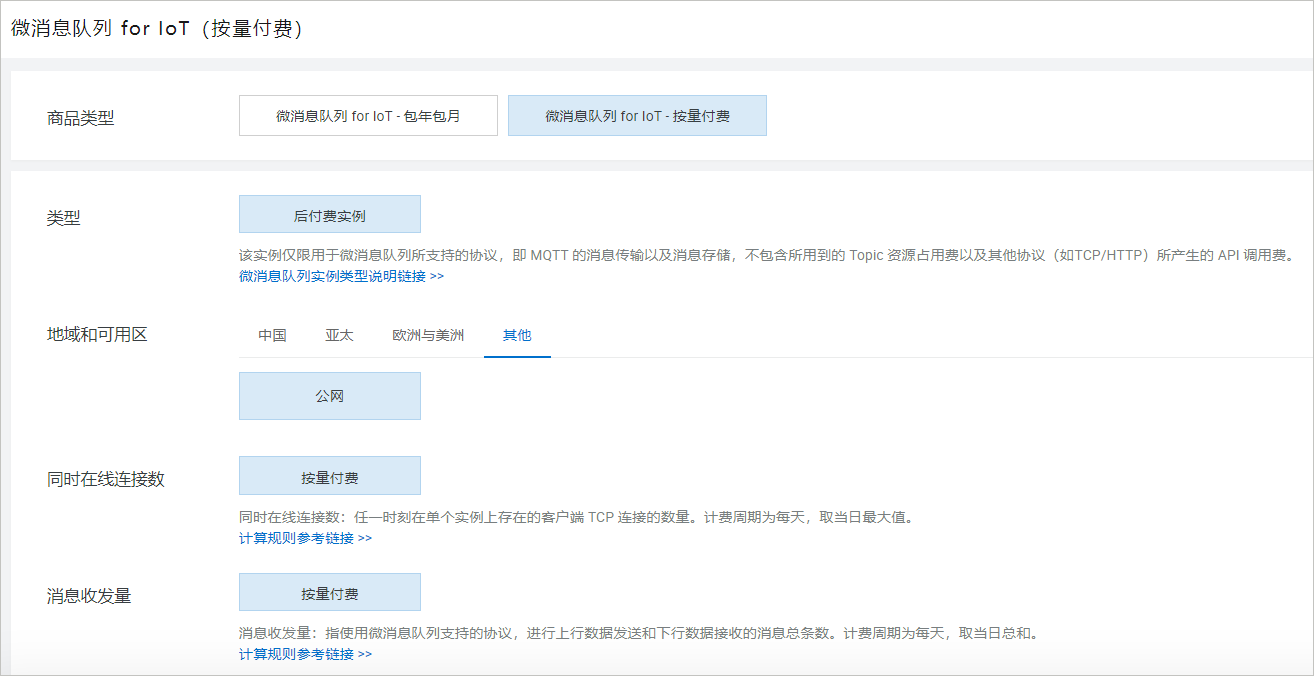The height and width of the screenshot is (676, 1314).
Task: Switch to the 中国 region tab
Action: (272, 335)
